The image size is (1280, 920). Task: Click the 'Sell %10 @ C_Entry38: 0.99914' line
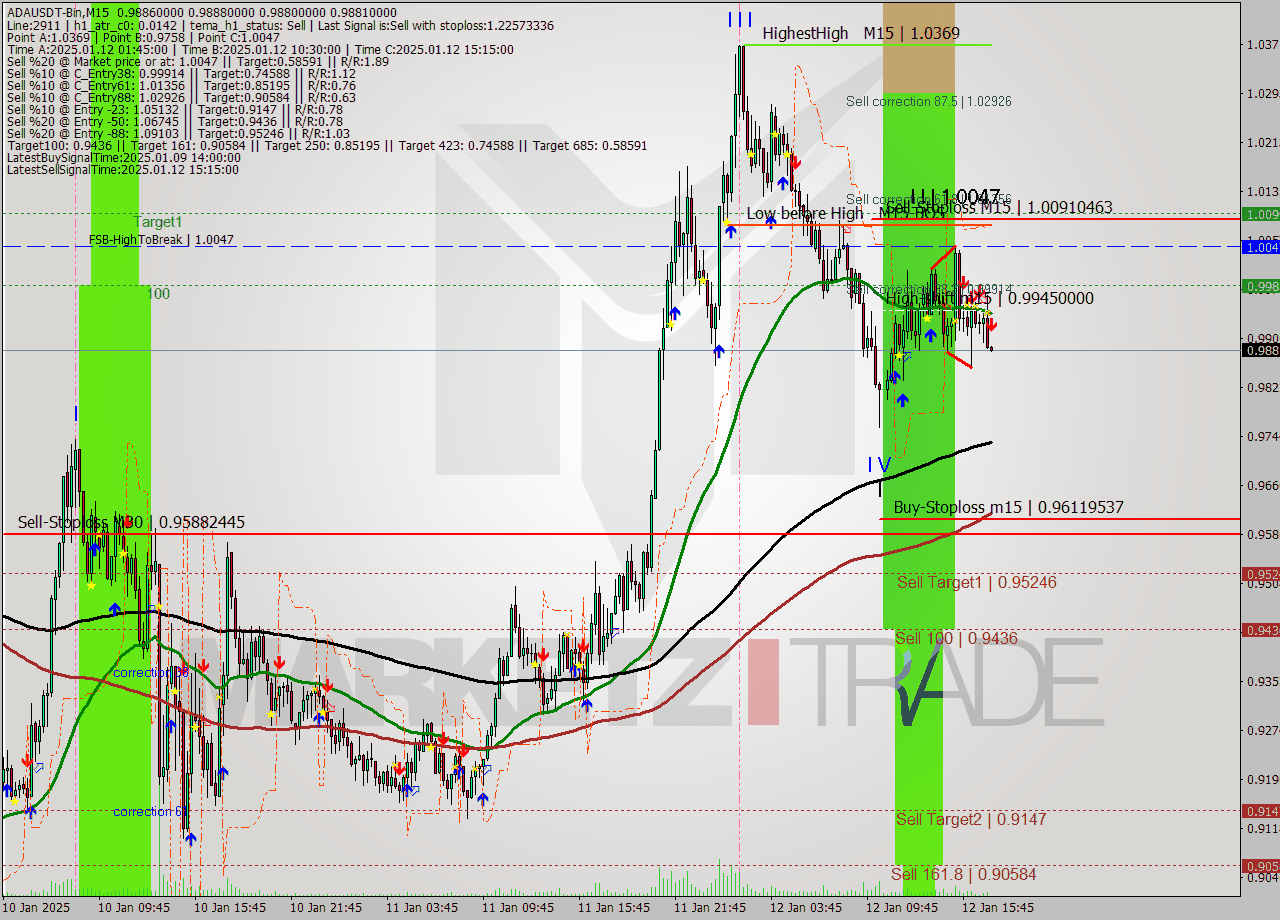[181, 75]
